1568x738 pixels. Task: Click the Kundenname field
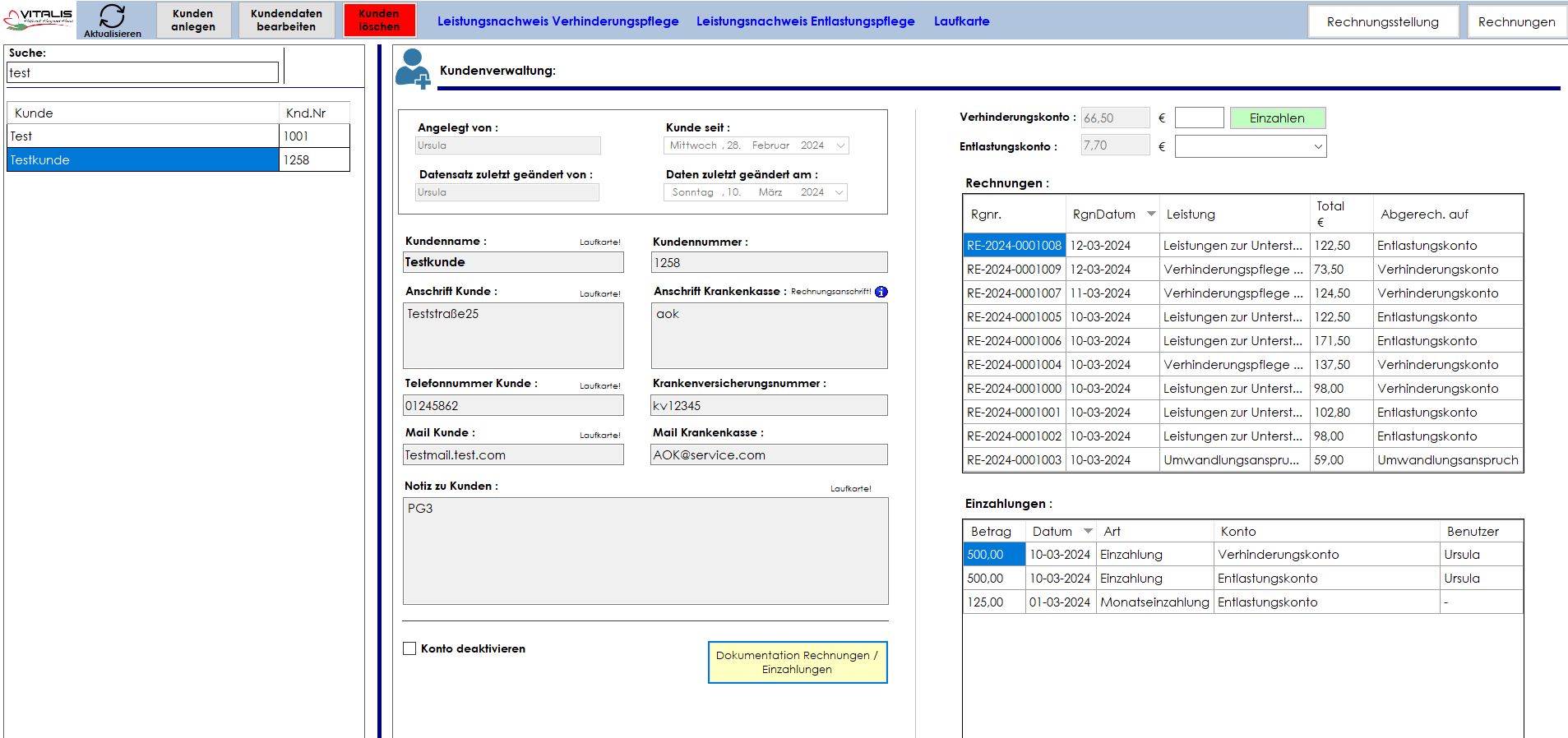513,262
